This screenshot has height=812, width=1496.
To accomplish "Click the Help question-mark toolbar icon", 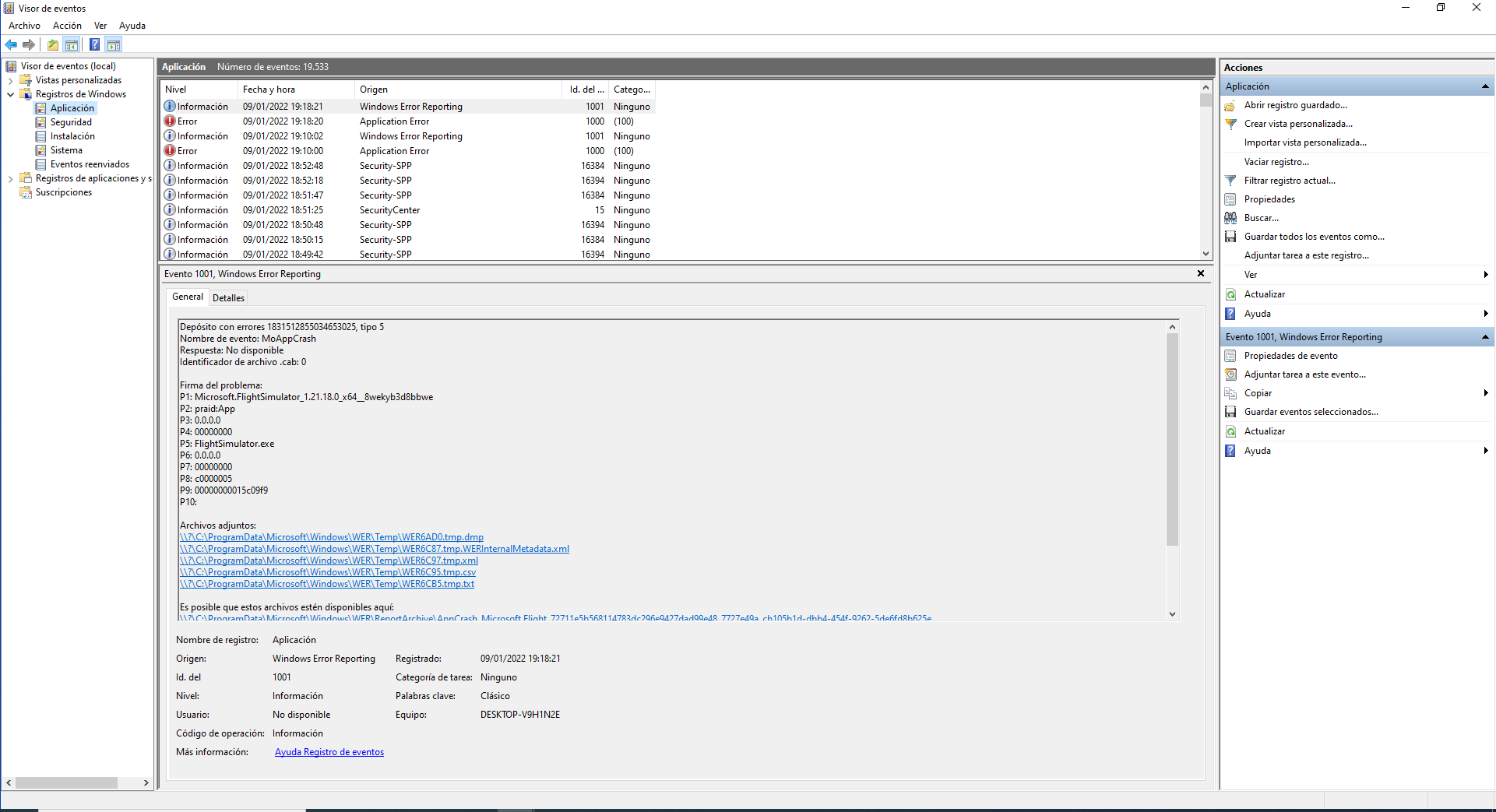I will (94, 45).
